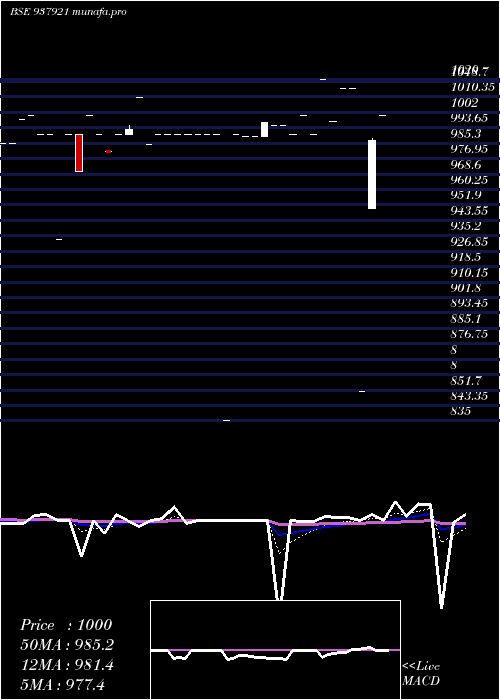Click inside the Live MACD inset chart
Image resolution: width=500 pixels, height=700 pixels.
pos(275,650)
